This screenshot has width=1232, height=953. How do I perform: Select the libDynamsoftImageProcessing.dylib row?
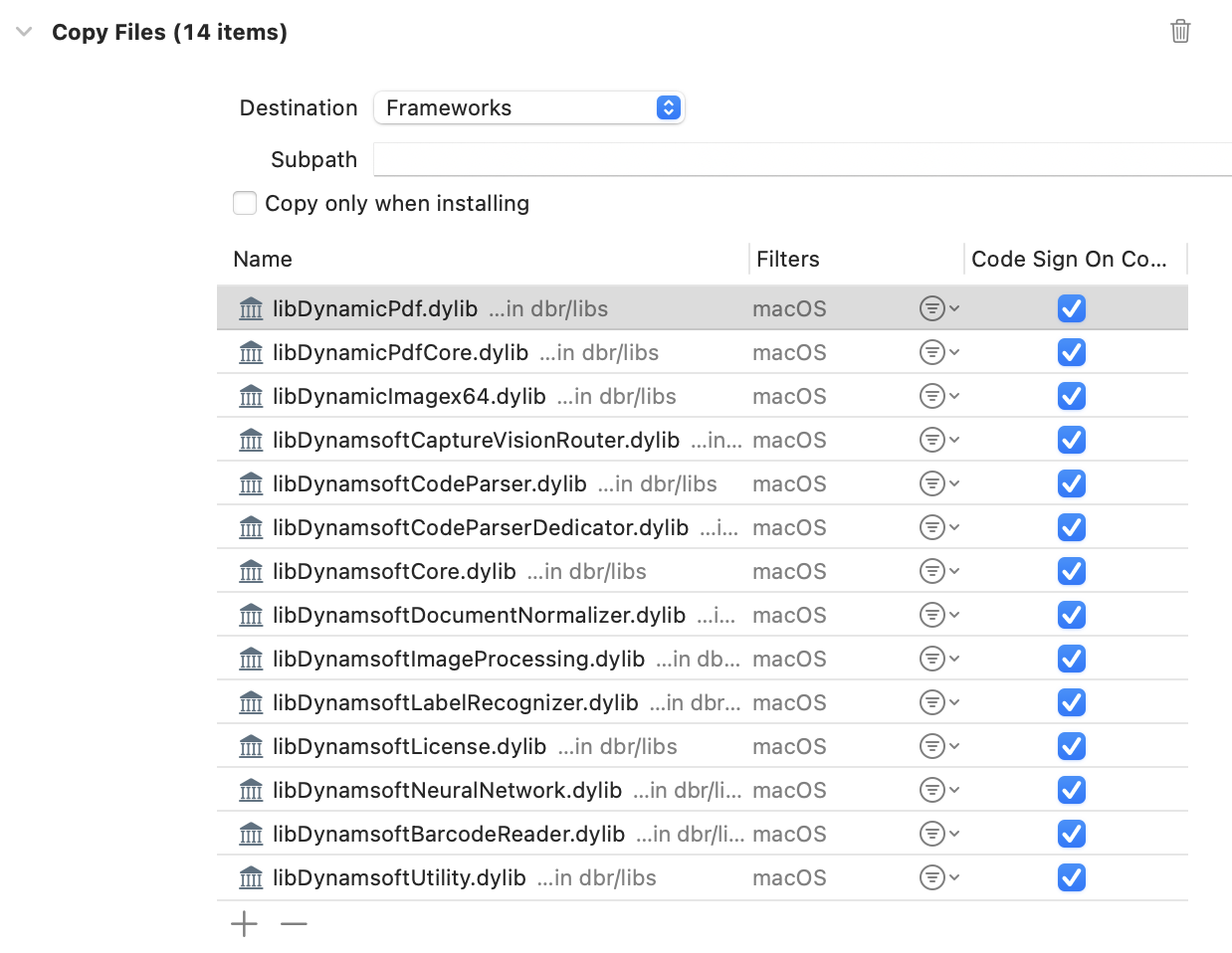pyautogui.click(x=459, y=659)
